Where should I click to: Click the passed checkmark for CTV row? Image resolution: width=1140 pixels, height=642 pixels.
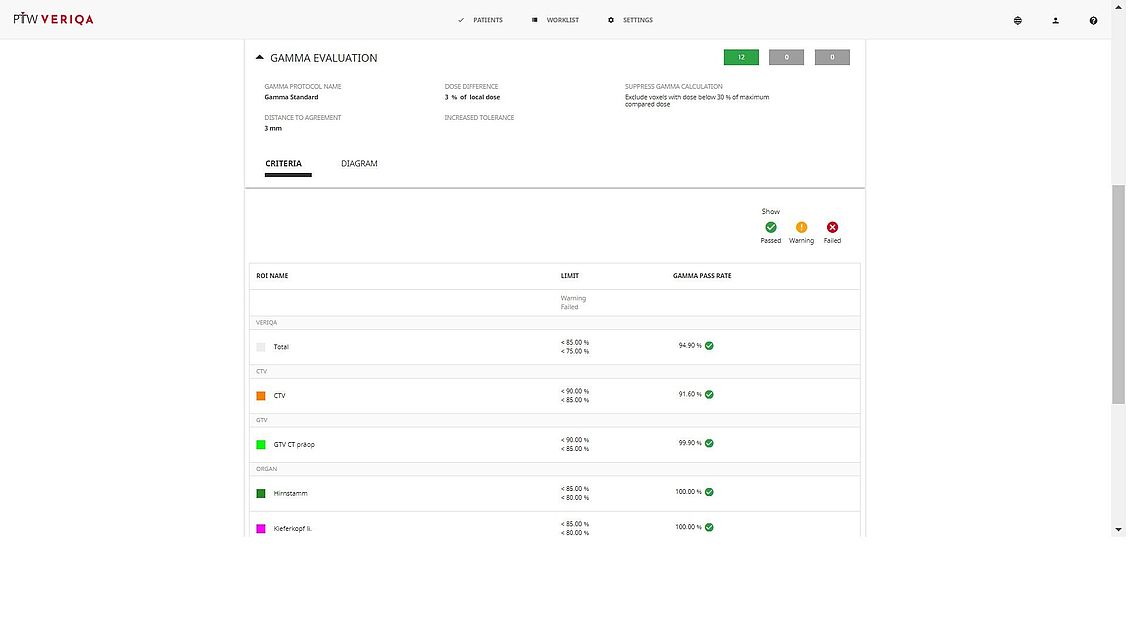coord(709,395)
